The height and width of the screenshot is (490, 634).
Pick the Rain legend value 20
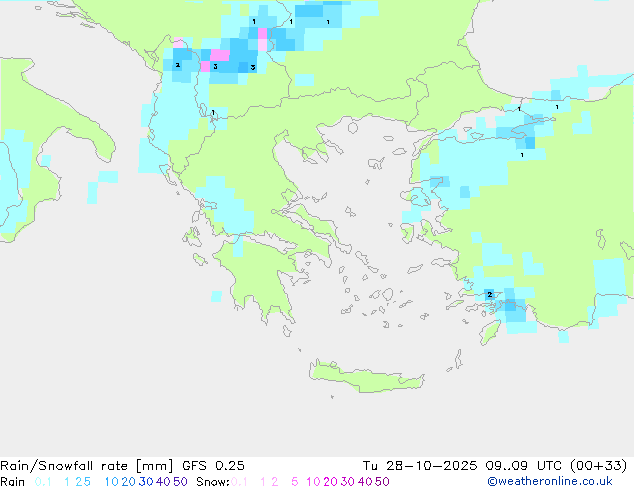[x=129, y=482]
